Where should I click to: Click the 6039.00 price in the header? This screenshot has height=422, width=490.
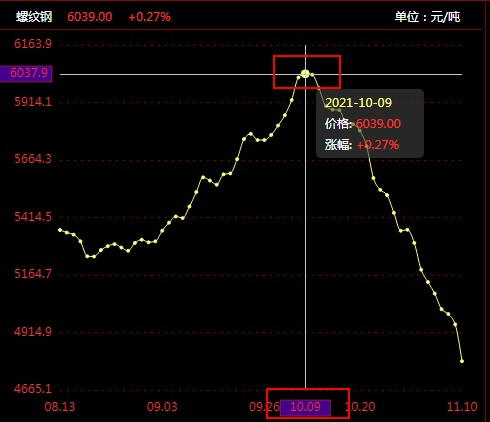[90, 17]
